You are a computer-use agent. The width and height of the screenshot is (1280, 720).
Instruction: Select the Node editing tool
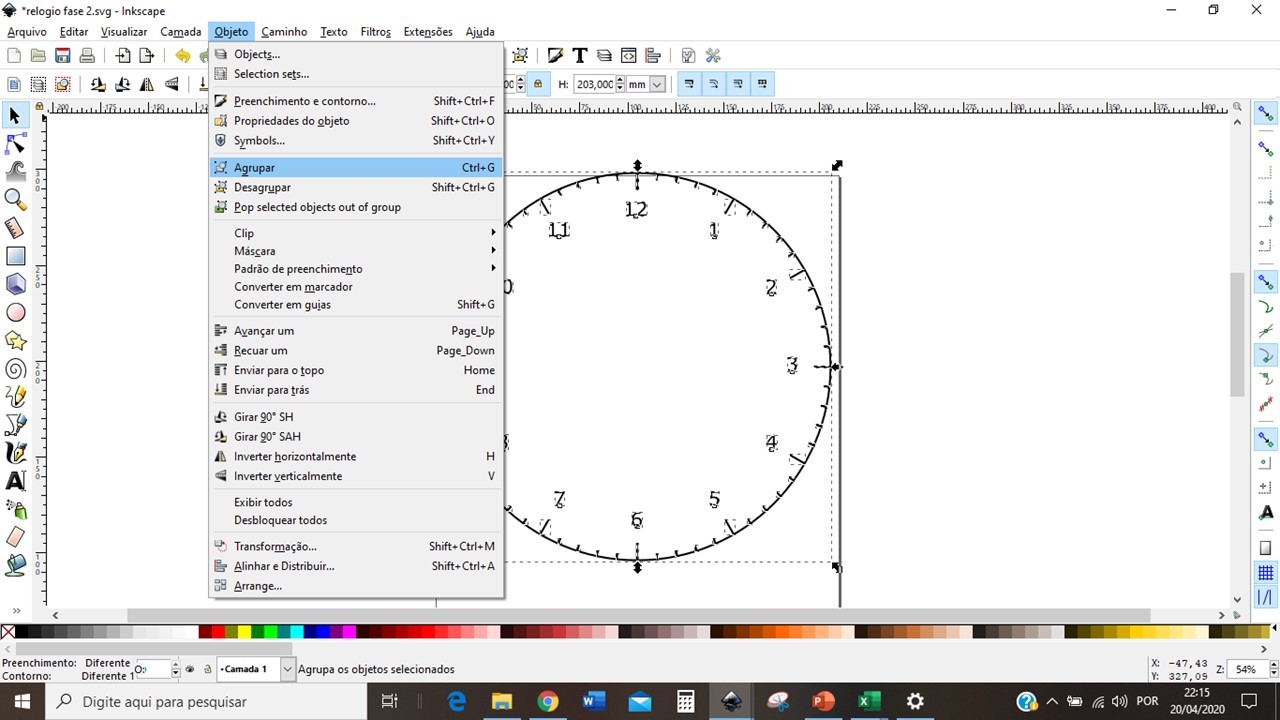(15, 144)
